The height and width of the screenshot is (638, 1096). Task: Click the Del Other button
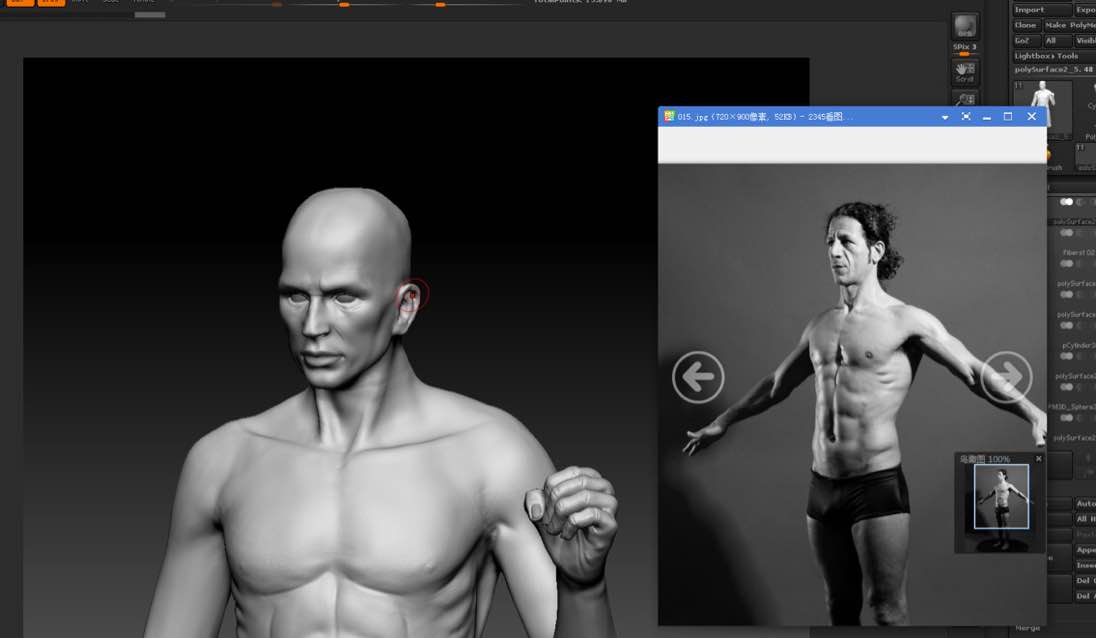pyautogui.click(x=1086, y=581)
